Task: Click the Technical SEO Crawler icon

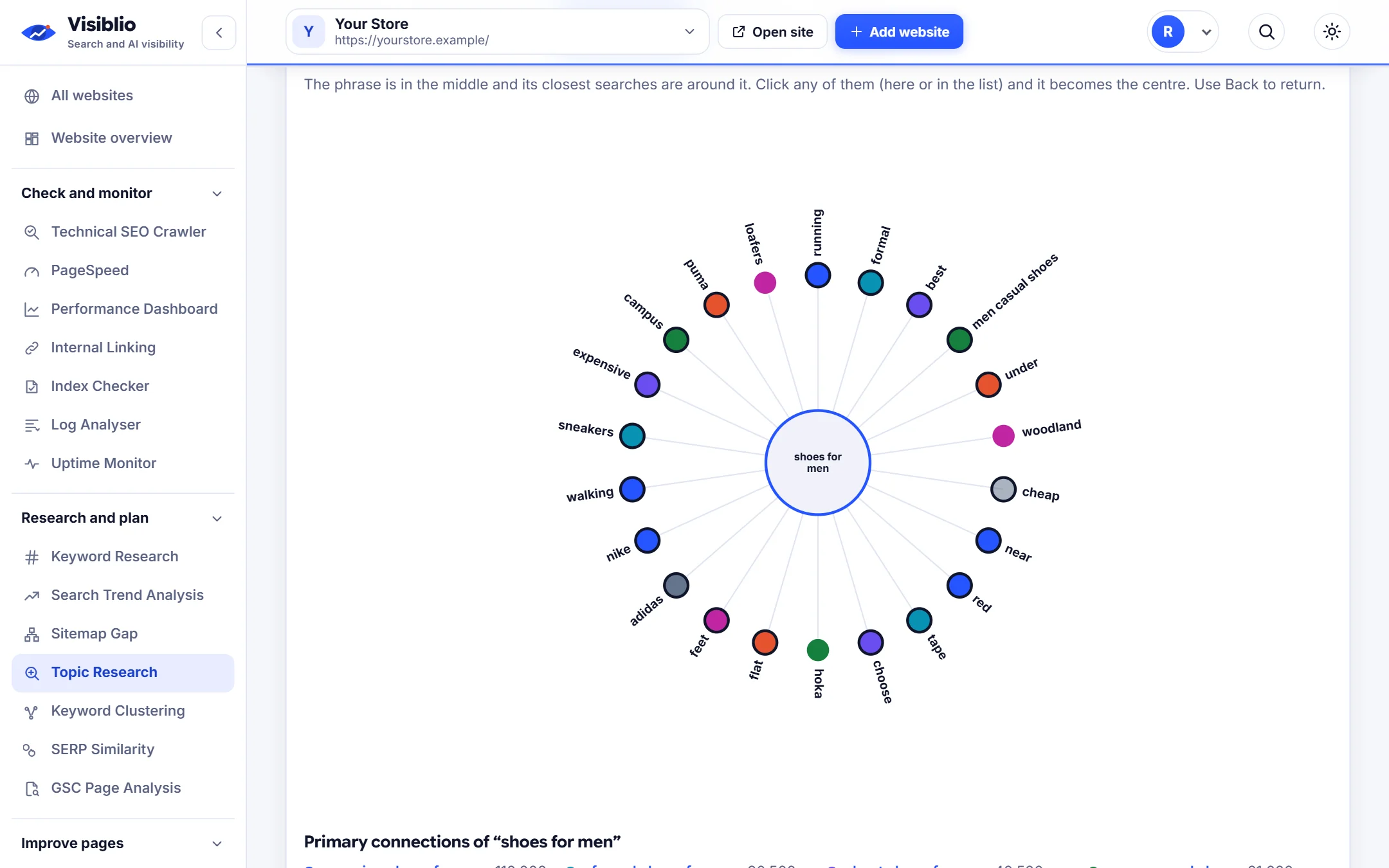Action: tap(32, 232)
